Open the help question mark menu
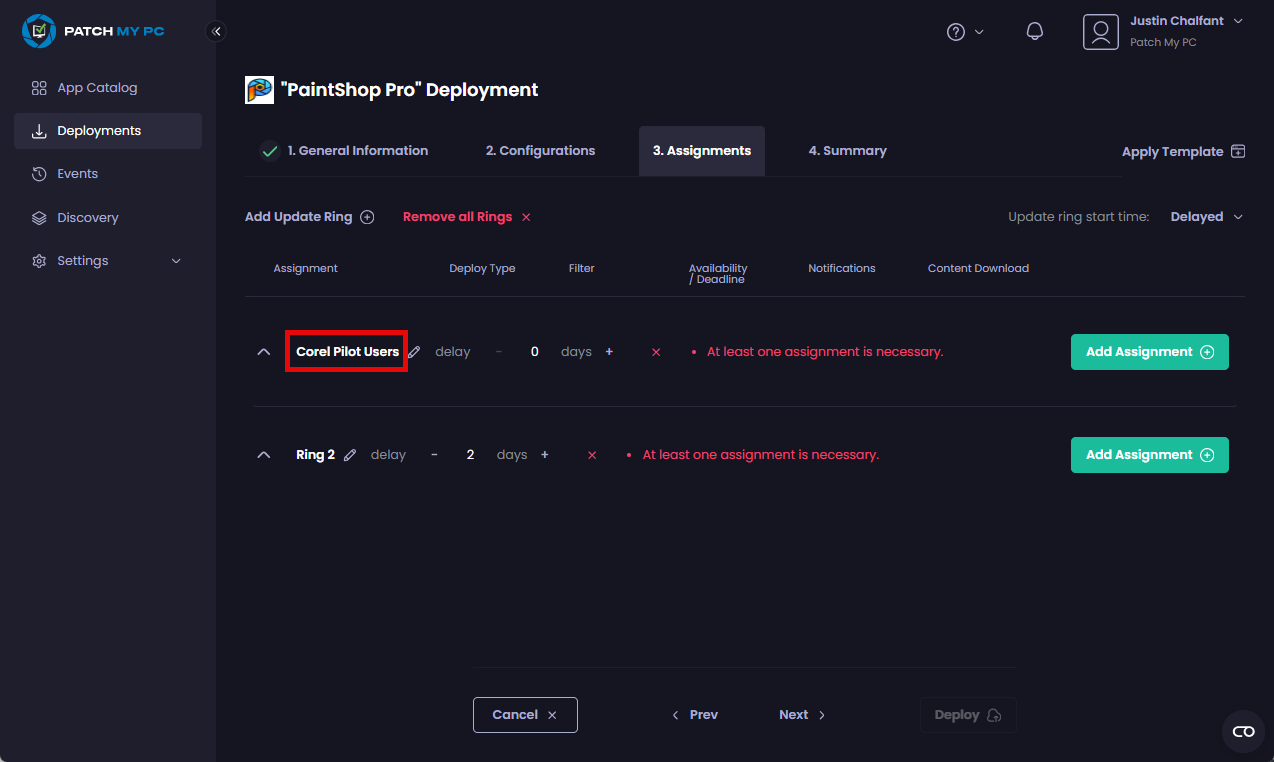Viewport: 1274px width, 762px height. tap(965, 32)
